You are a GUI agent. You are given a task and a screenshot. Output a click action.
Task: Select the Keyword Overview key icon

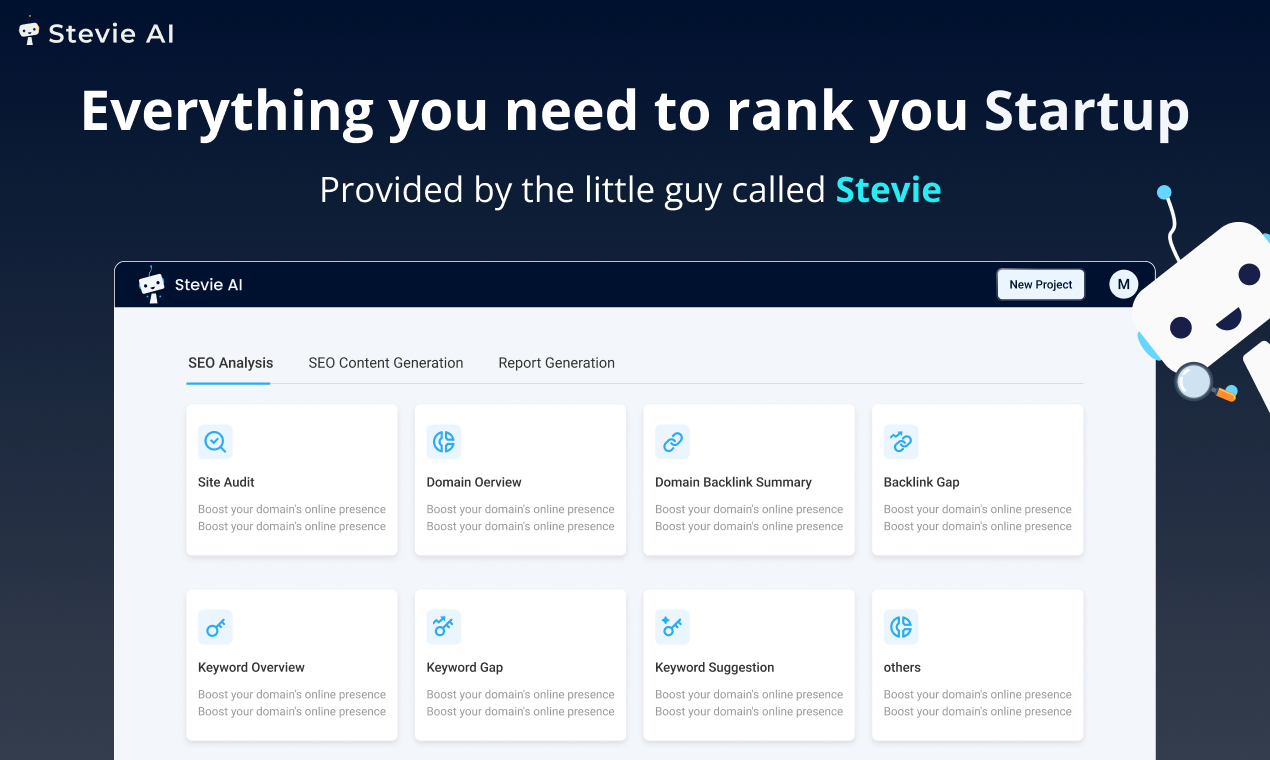[x=215, y=626]
